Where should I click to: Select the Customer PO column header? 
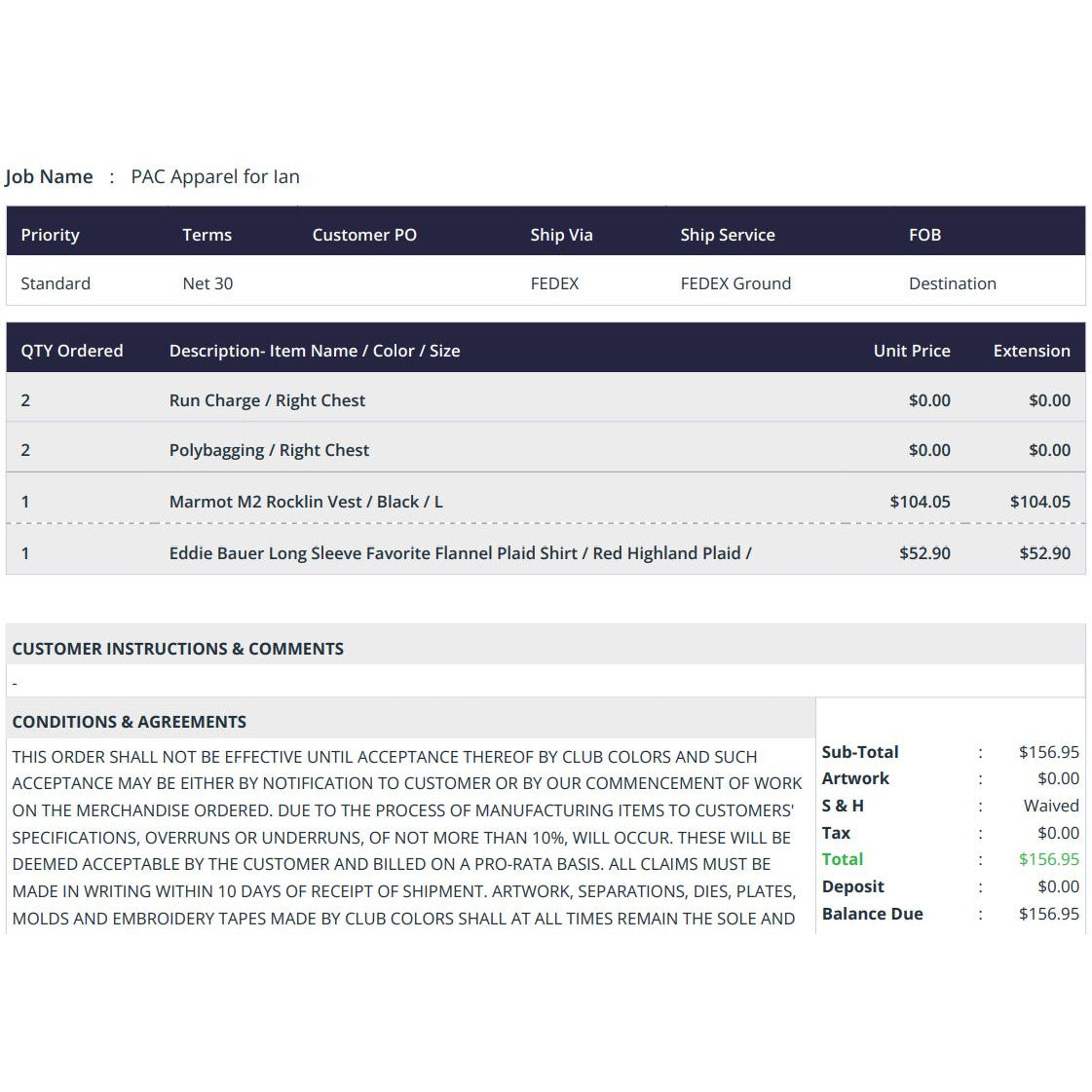click(x=364, y=235)
